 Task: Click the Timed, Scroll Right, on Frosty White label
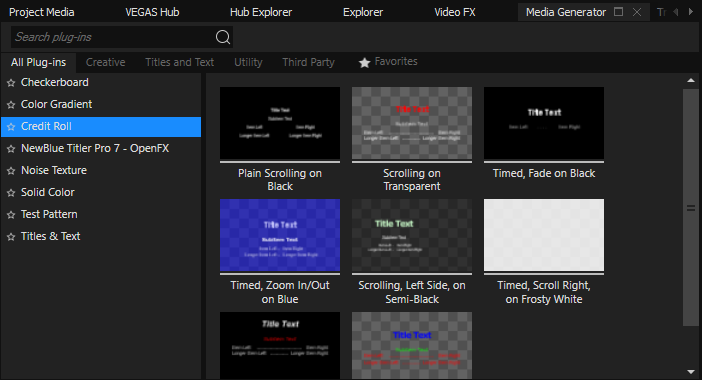coord(544,292)
